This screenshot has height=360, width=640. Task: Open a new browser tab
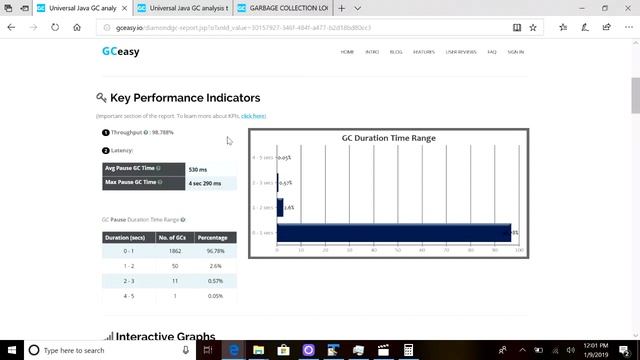(342, 8)
